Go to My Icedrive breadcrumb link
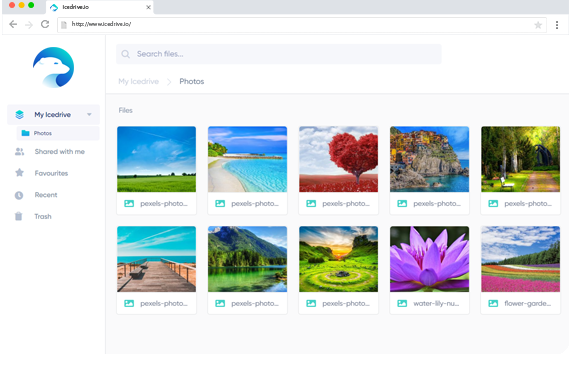This screenshot has width=569, height=365. [139, 81]
